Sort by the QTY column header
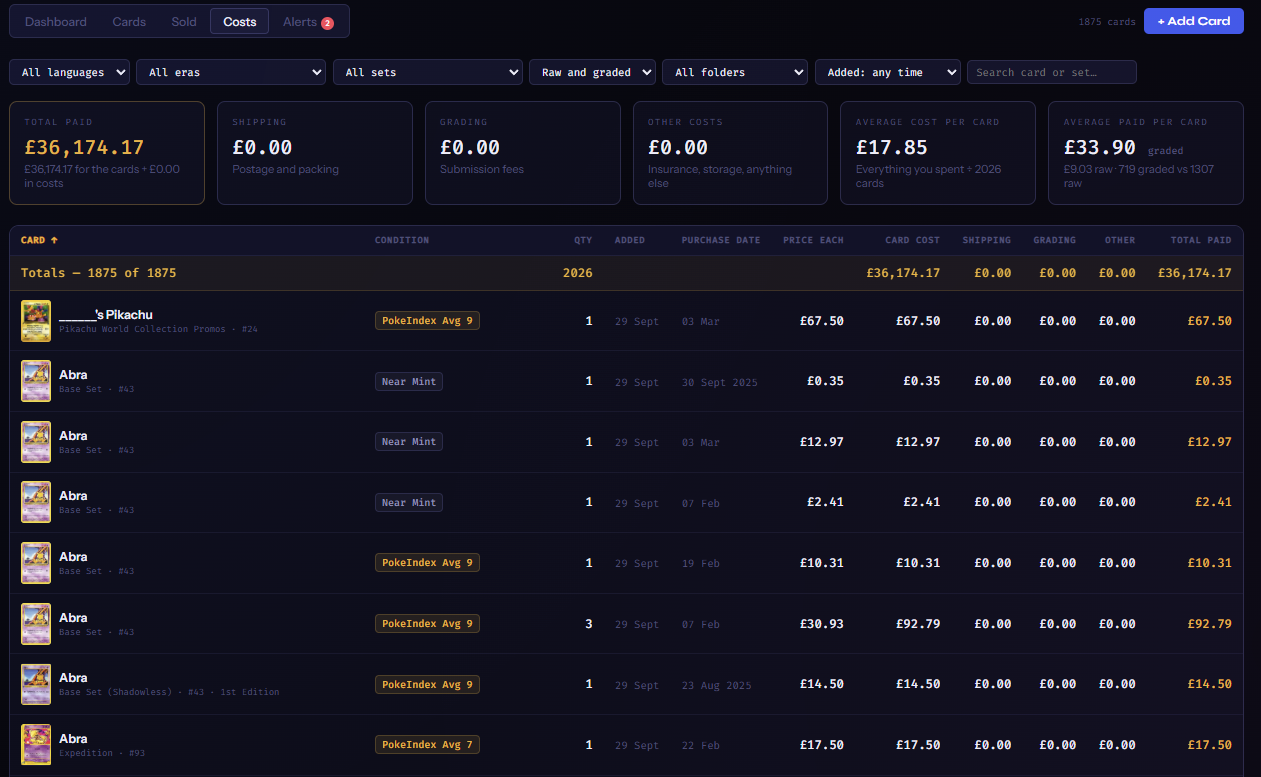 coord(583,240)
